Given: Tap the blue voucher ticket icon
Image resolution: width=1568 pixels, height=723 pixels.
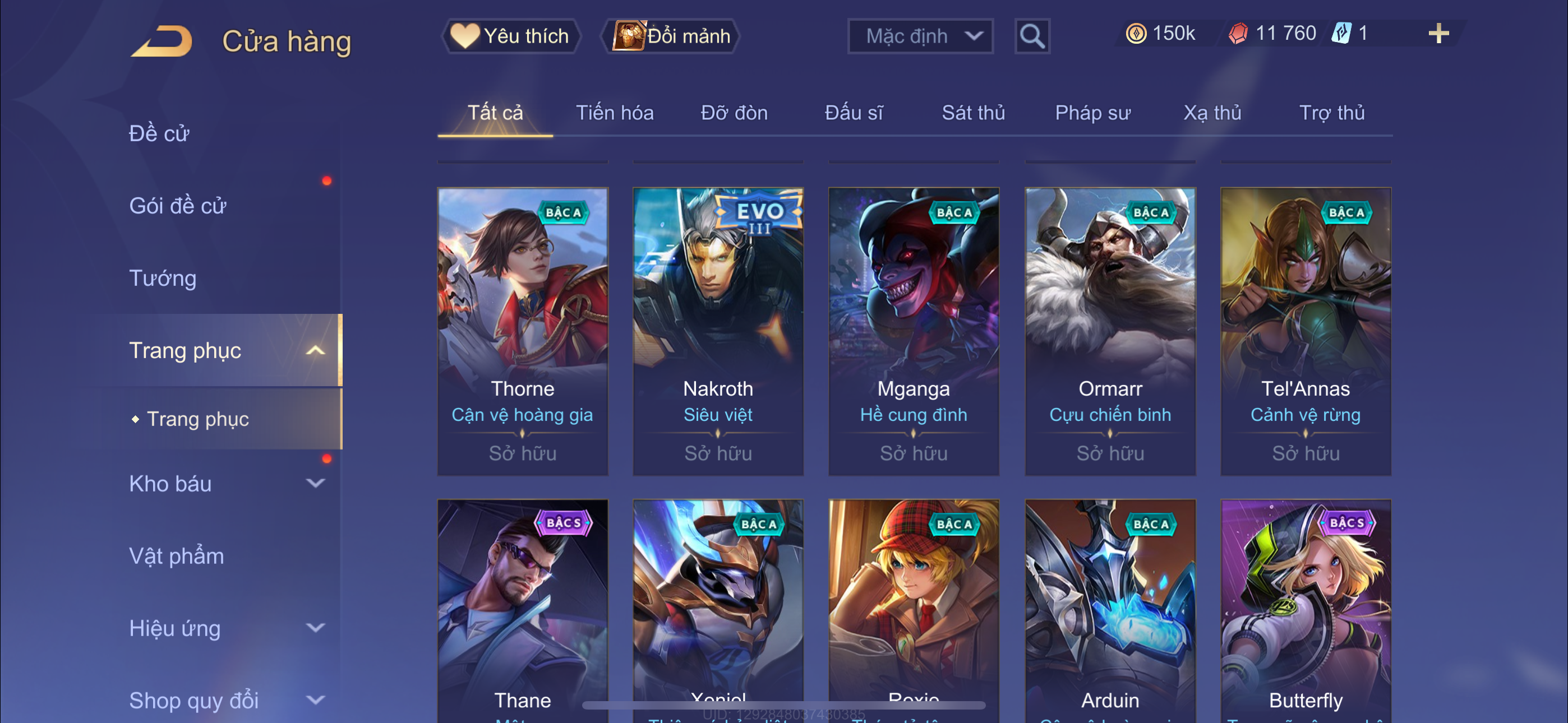Looking at the screenshot, I should pyautogui.click(x=1341, y=34).
